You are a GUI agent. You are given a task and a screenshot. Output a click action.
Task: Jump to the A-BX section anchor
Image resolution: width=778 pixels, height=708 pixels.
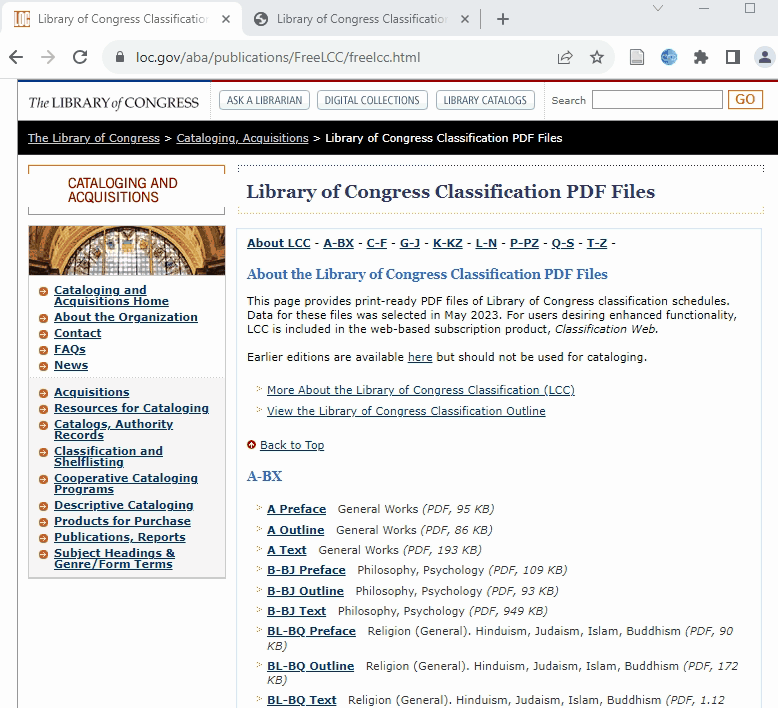(x=338, y=243)
